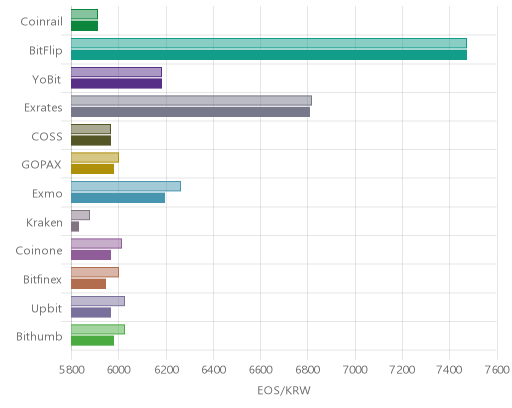Click the dark olive COSS bar

point(91,141)
